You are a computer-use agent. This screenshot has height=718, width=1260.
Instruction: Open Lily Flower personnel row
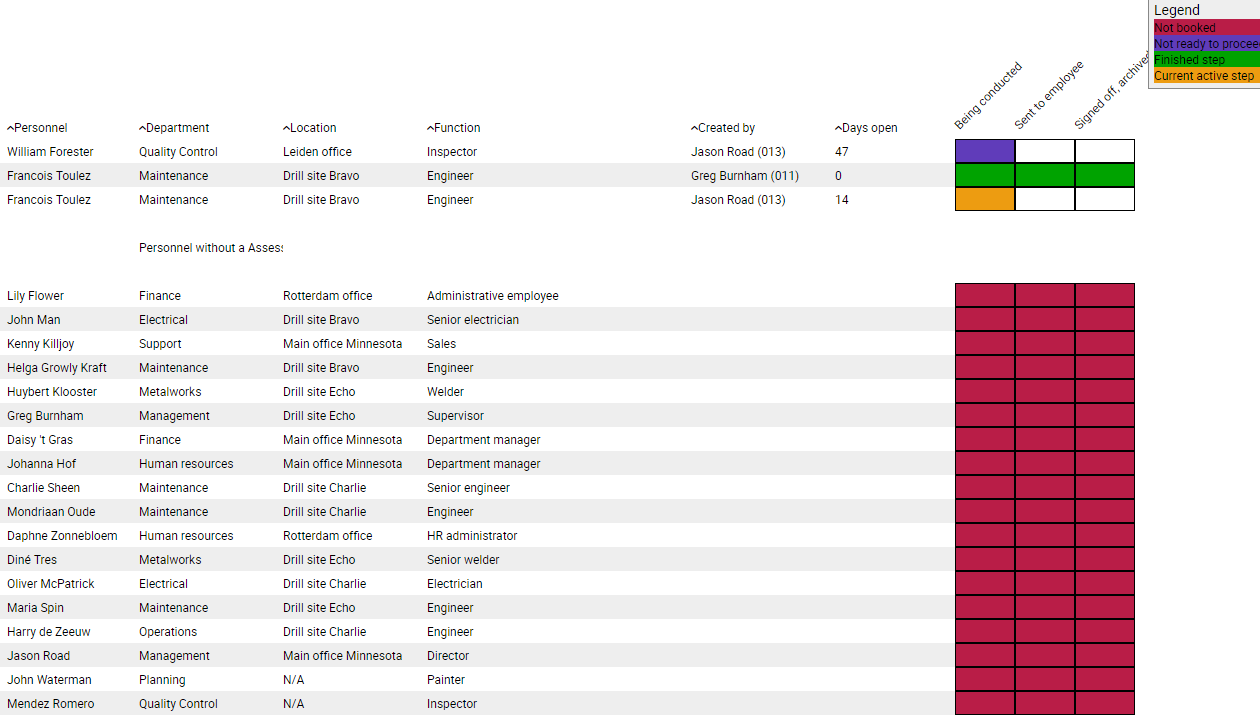tap(35, 296)
